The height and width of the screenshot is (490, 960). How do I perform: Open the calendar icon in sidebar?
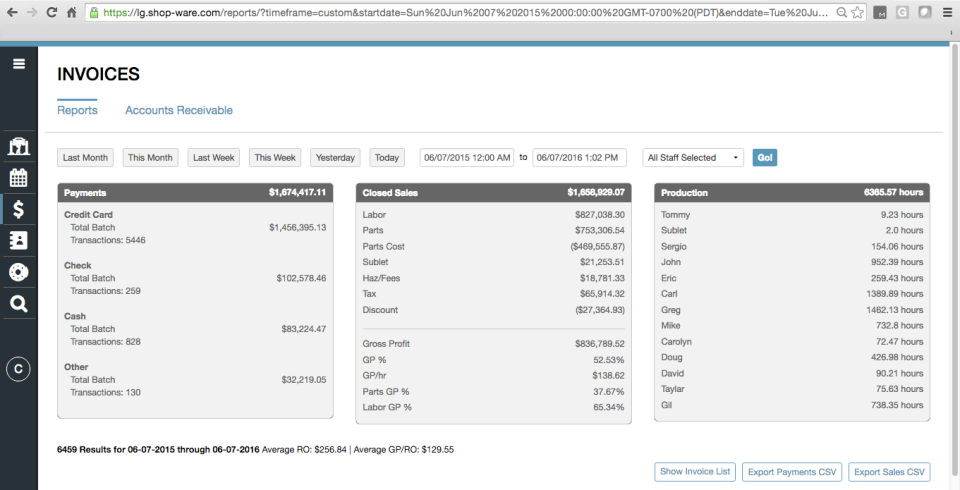pyautogui.click(x=18, y=178)
